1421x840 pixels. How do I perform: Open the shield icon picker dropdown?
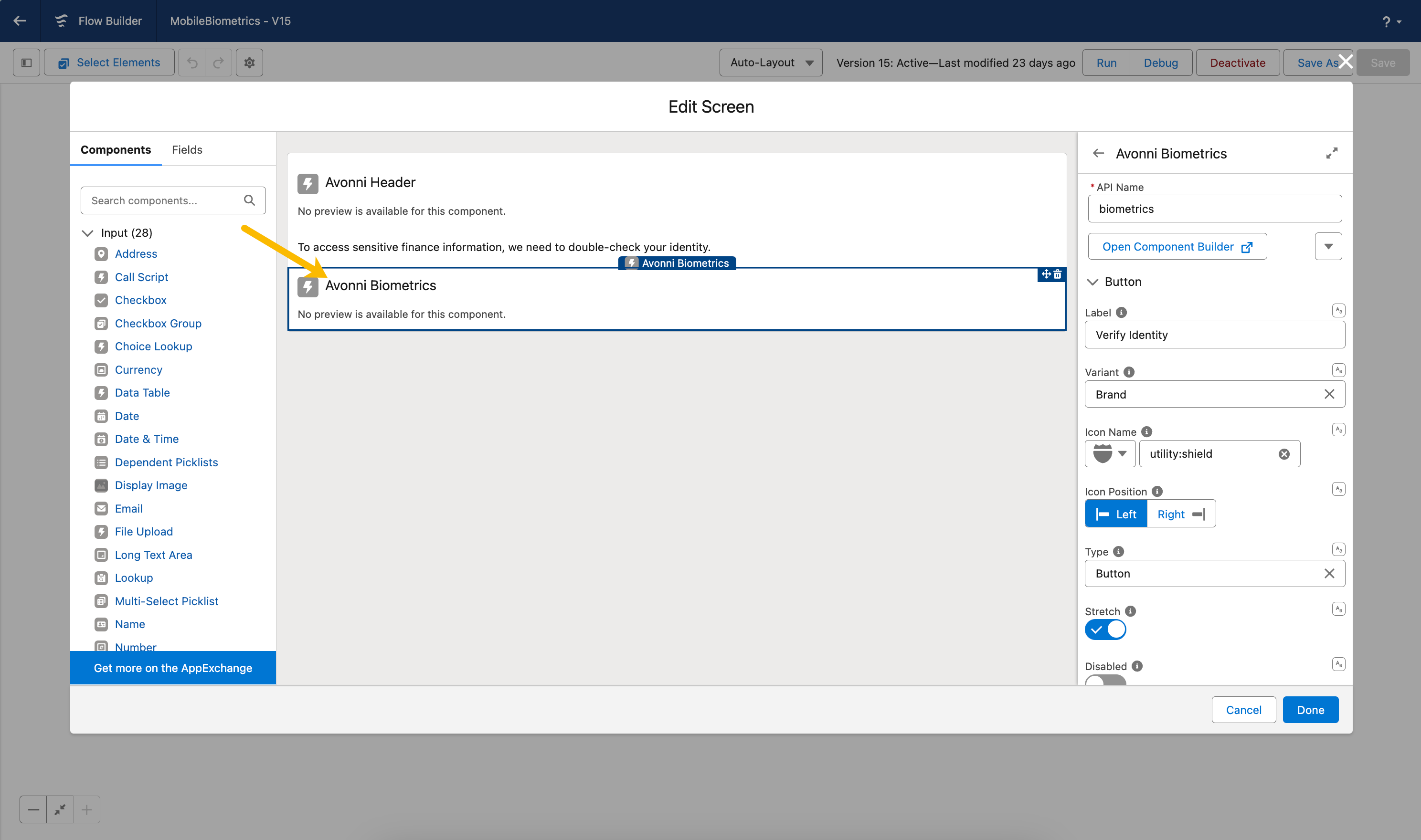click(x=1110, y=454)
